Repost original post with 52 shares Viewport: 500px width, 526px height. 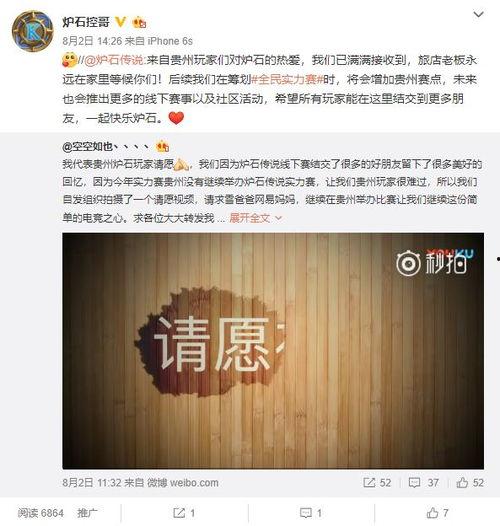(377, 483)
